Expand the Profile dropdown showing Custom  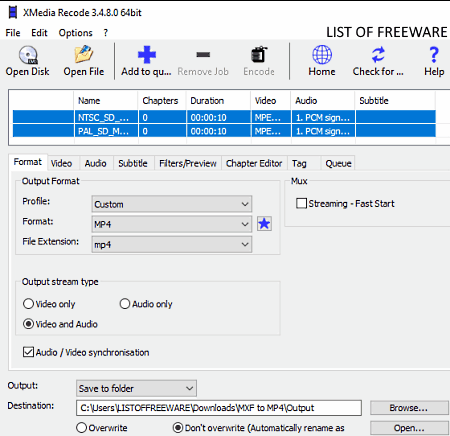click(172, 204)
